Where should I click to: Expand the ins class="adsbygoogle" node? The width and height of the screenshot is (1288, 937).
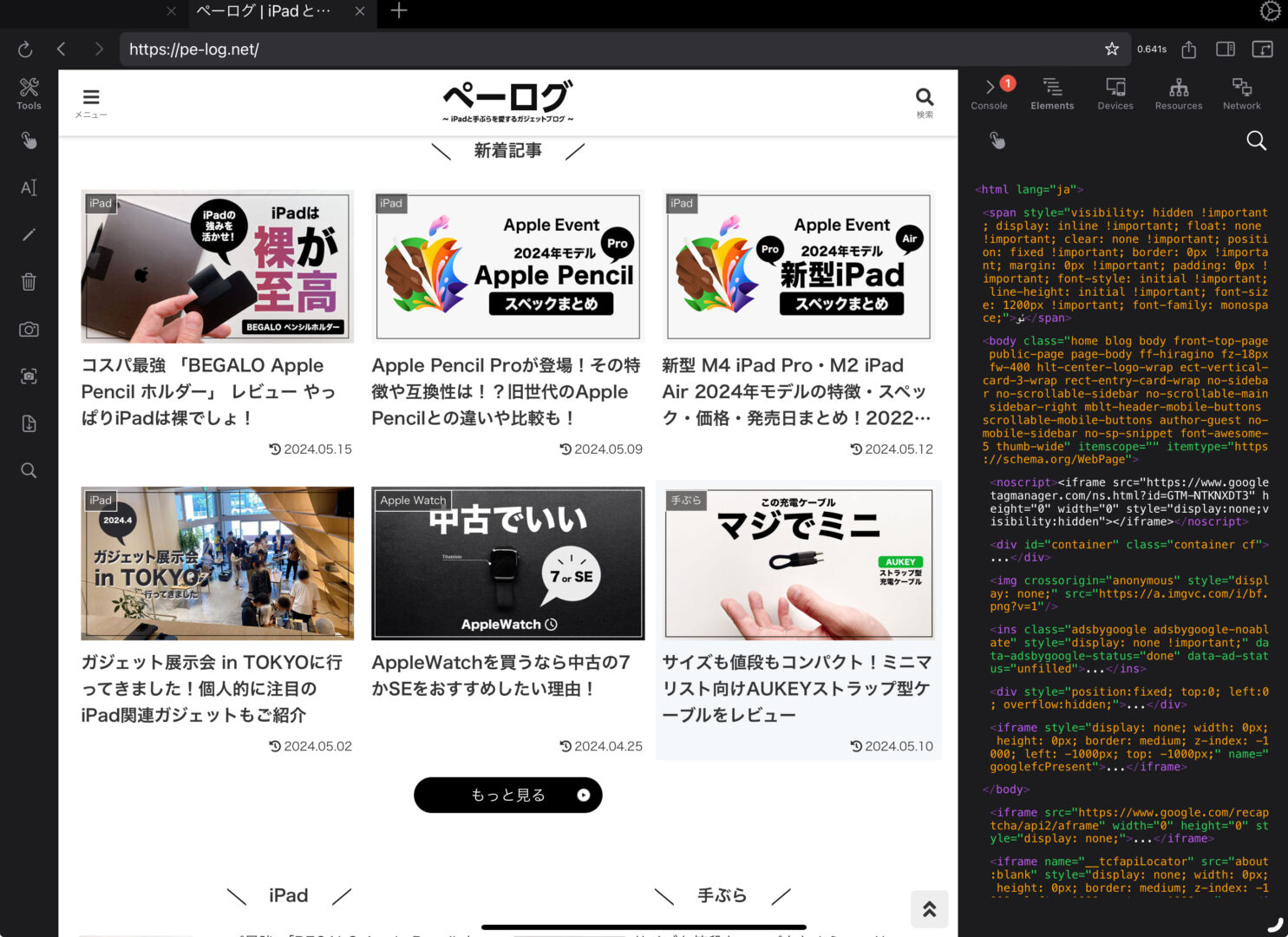pos(1129,649)
